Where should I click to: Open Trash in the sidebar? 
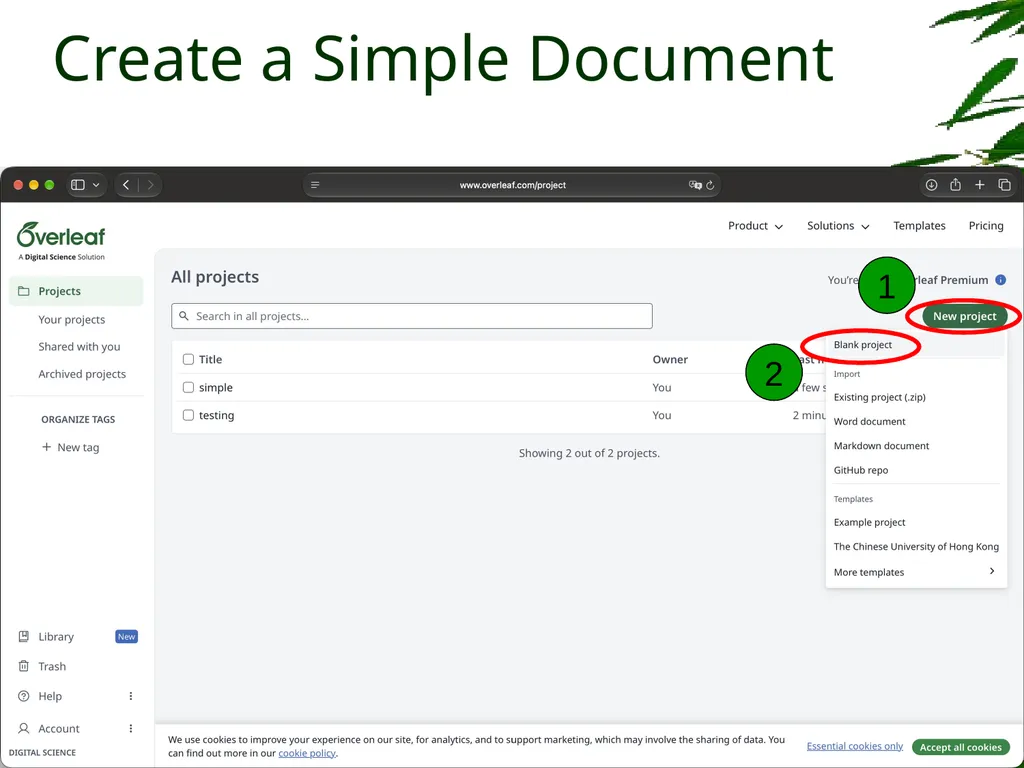point(52,666)
